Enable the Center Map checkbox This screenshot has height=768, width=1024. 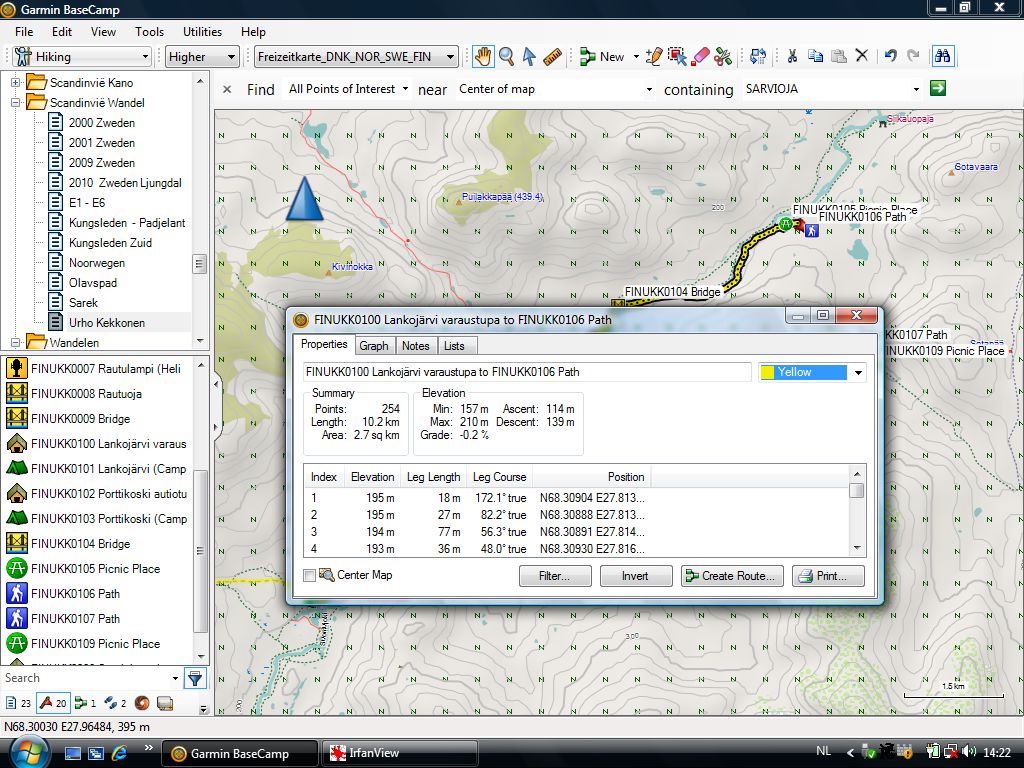pos(309,575)
